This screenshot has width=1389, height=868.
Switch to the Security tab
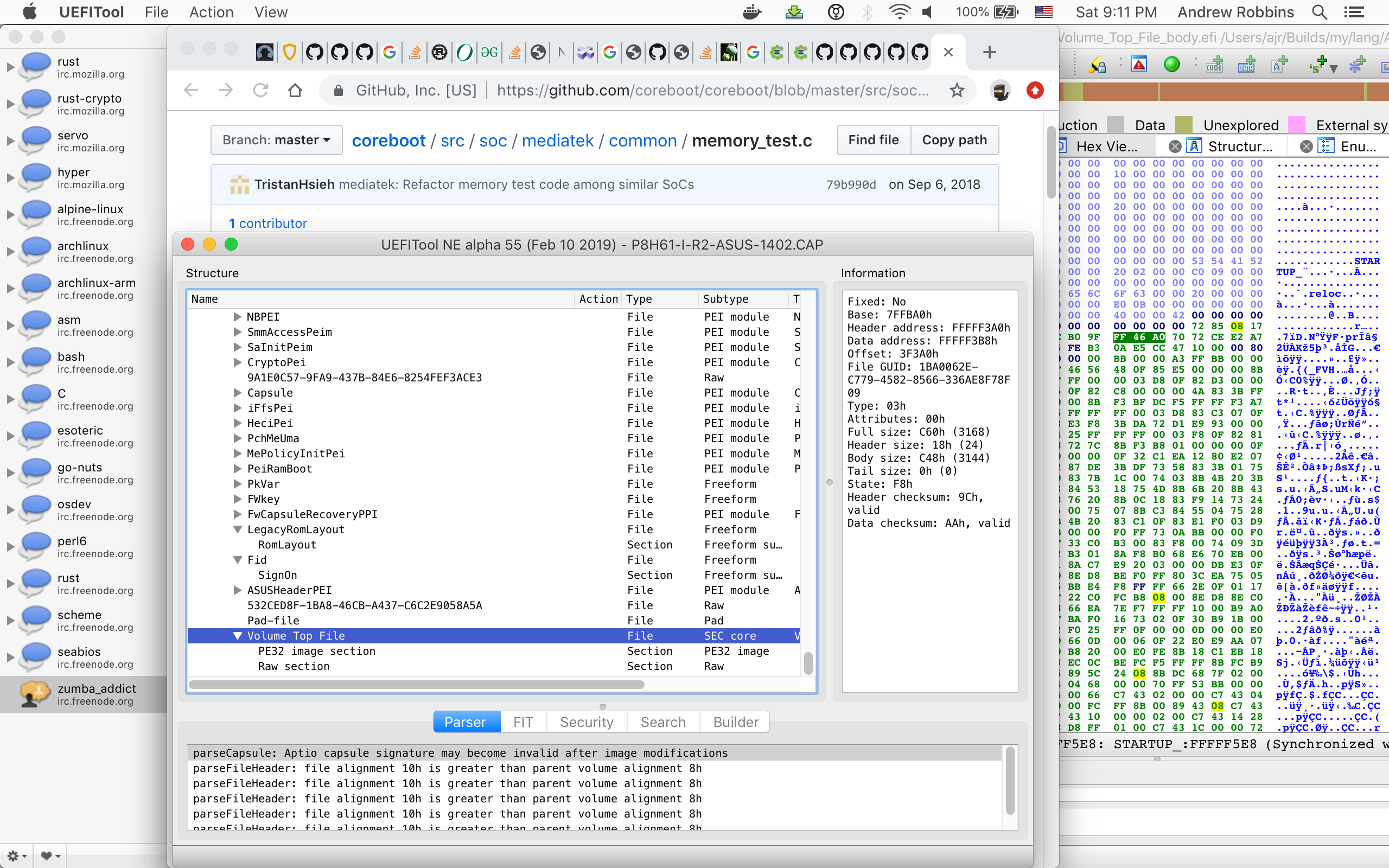pos(586,722)
